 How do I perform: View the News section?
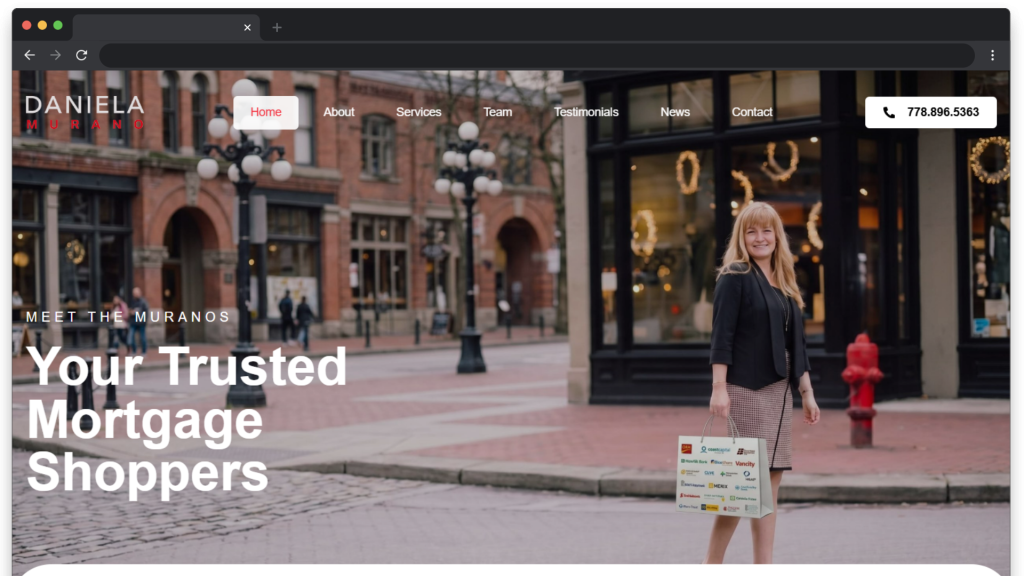tap(675, 112)
